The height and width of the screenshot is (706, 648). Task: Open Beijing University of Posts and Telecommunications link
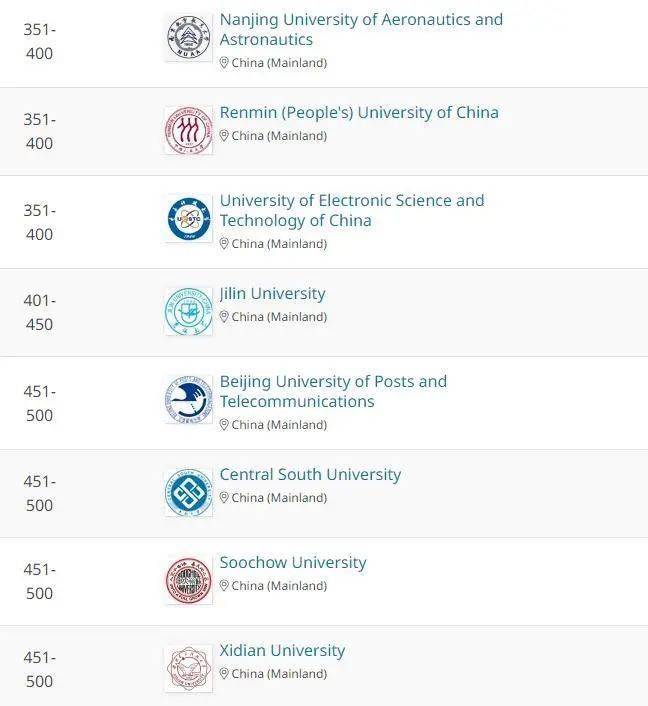[x=333, y=391]
